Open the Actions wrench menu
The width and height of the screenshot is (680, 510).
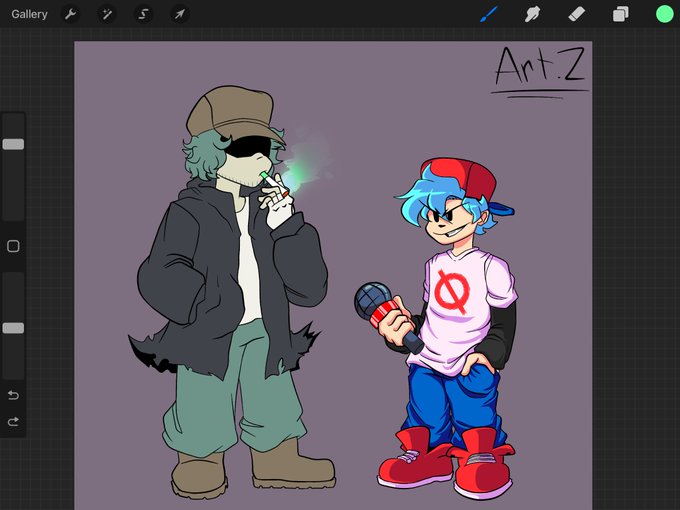(x=70, y=14)
